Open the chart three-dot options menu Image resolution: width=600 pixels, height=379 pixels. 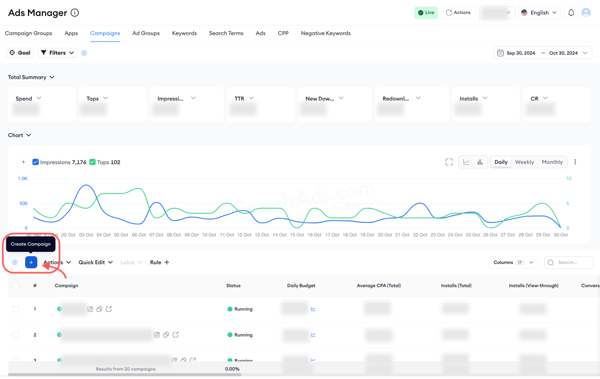575,162
